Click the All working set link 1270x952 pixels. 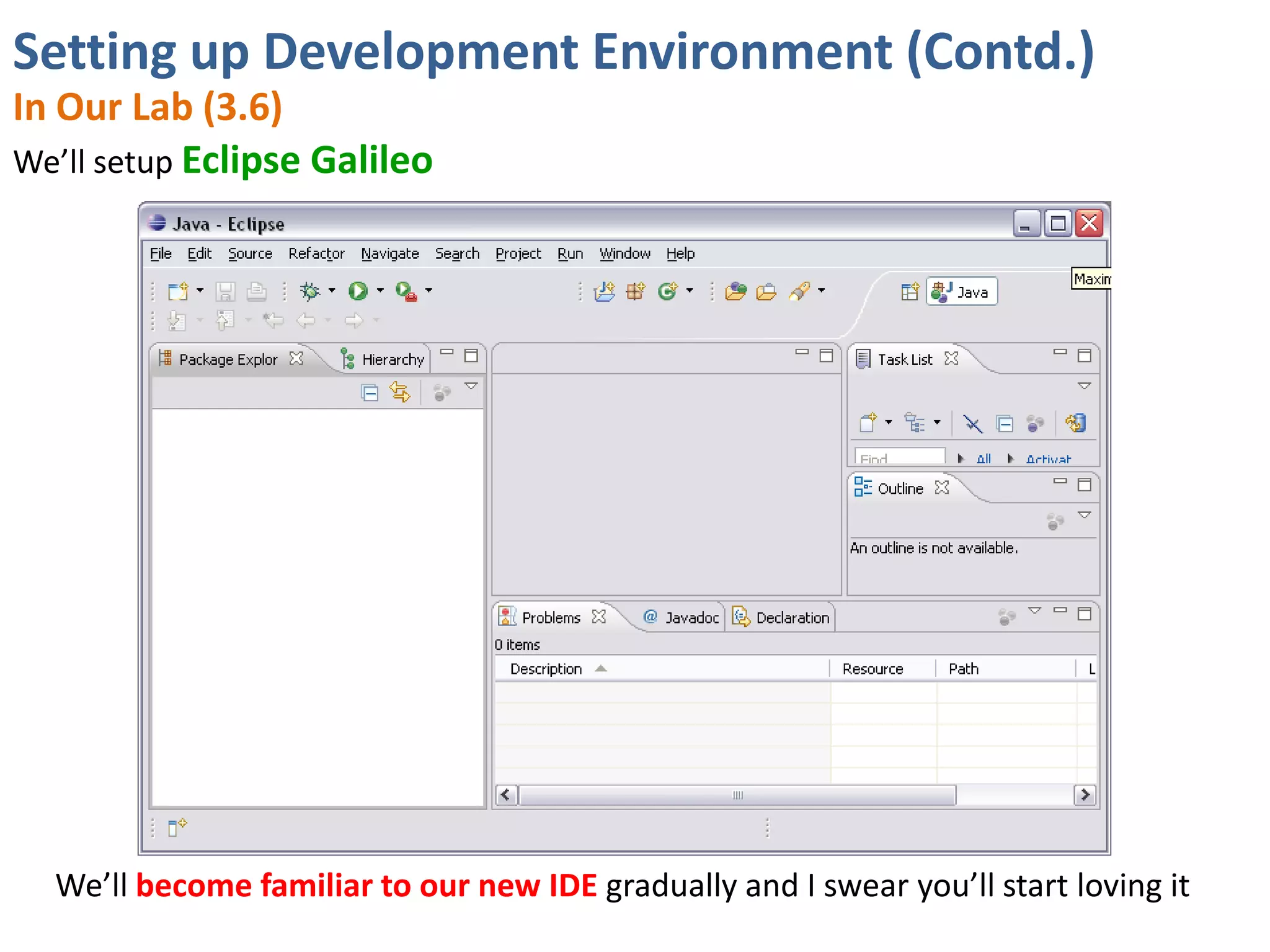[x=983, y=459]
